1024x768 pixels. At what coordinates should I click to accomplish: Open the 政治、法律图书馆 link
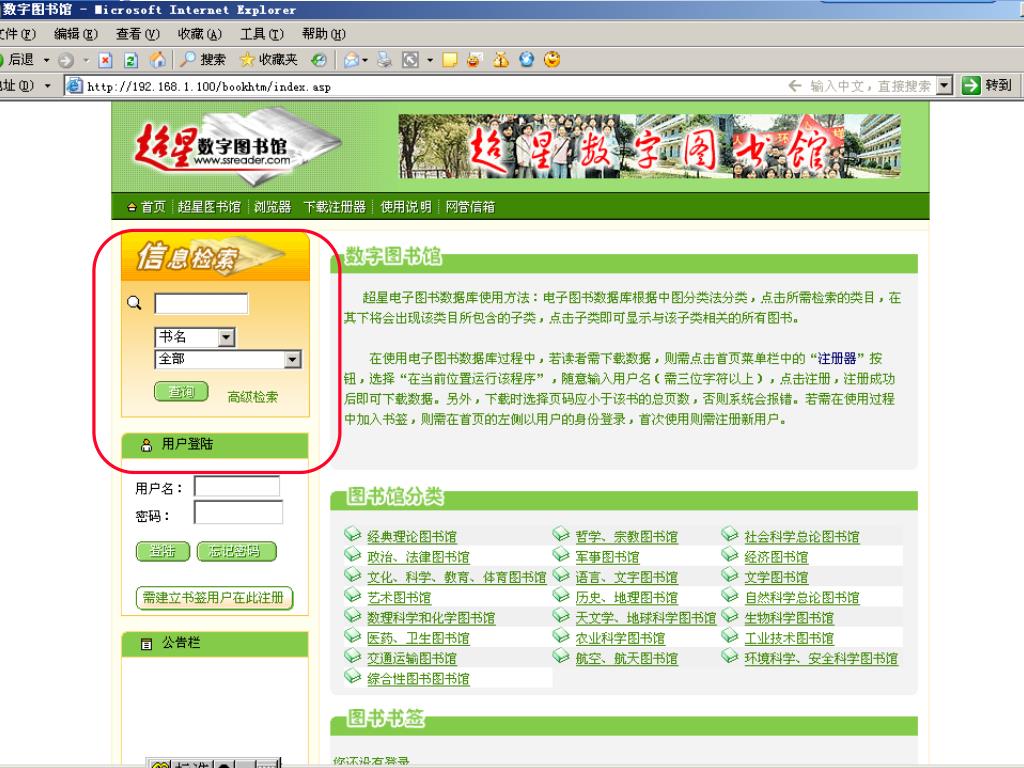point(418,557)
